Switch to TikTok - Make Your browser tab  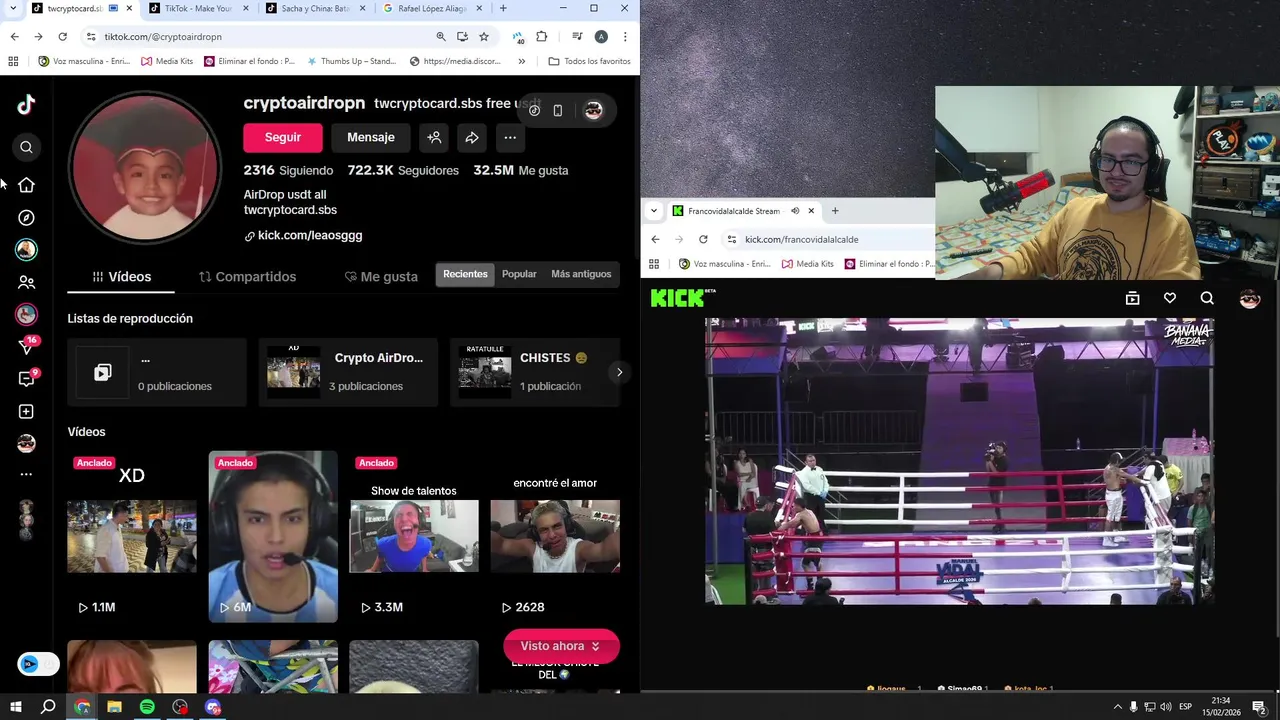point(198,8)
